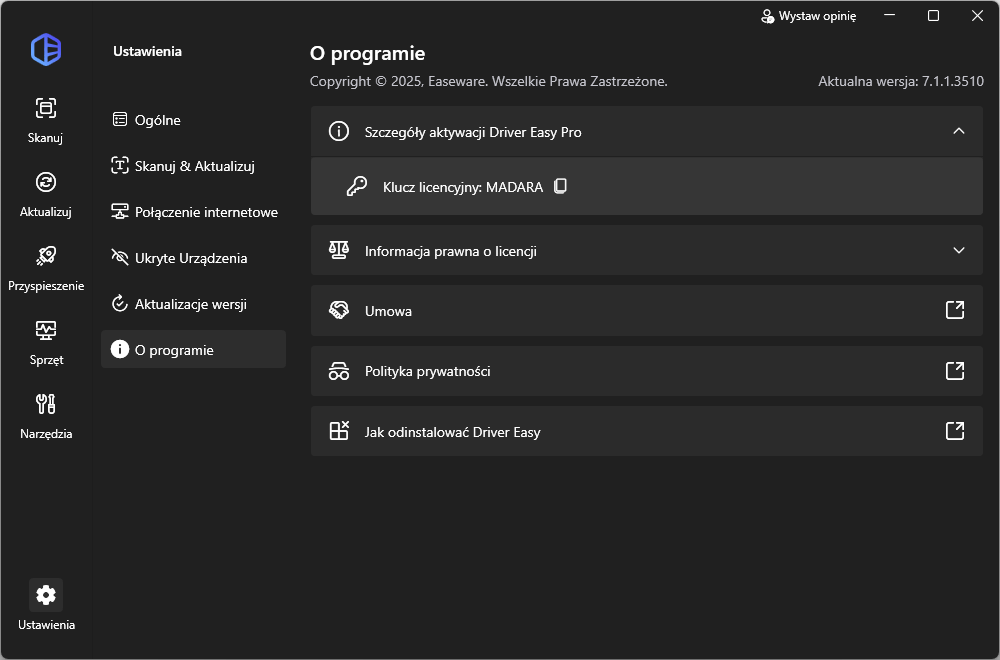The width and height of the screenshot is (1000, 660).
Task: Click the Ustawienia gear icon
Action: point(46,595)
